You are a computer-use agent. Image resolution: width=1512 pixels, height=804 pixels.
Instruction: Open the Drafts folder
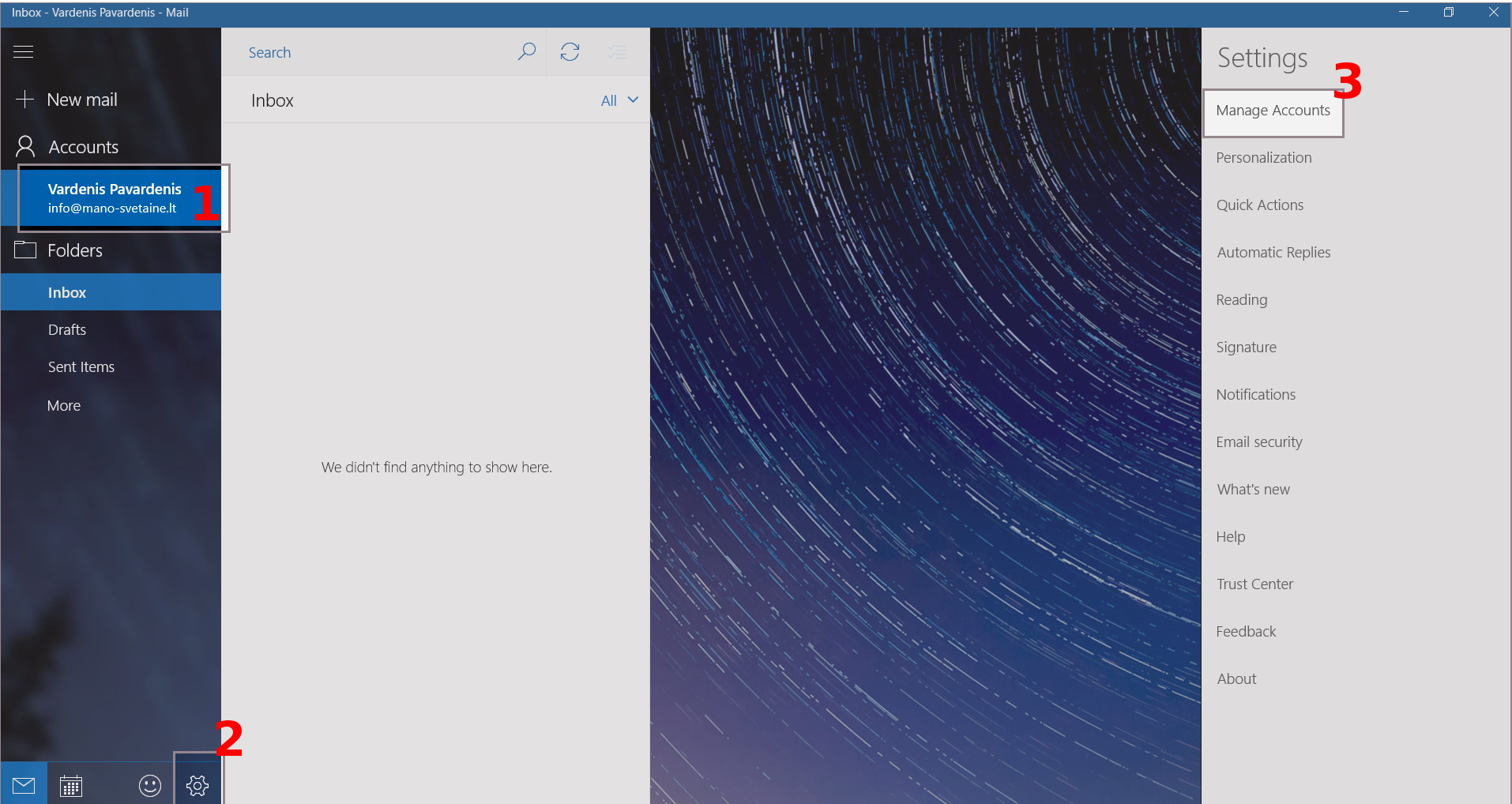[67, 330]
